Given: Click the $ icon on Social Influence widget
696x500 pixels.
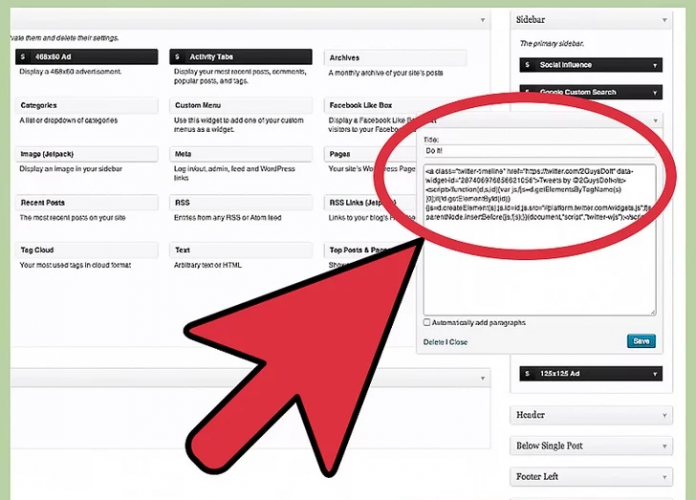Looking at the screenshot, I should pos(527,65).
